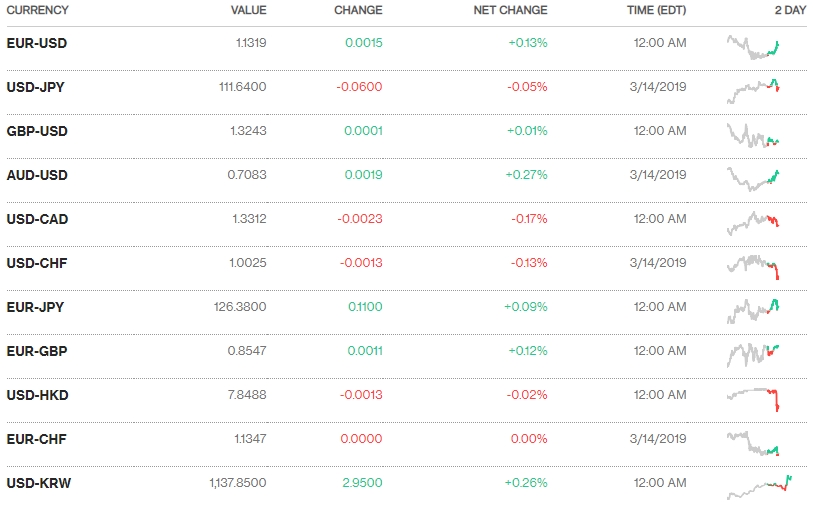Click the AUD-USD 2-day sparkline
Screen dimensions: 813x506
754,178
